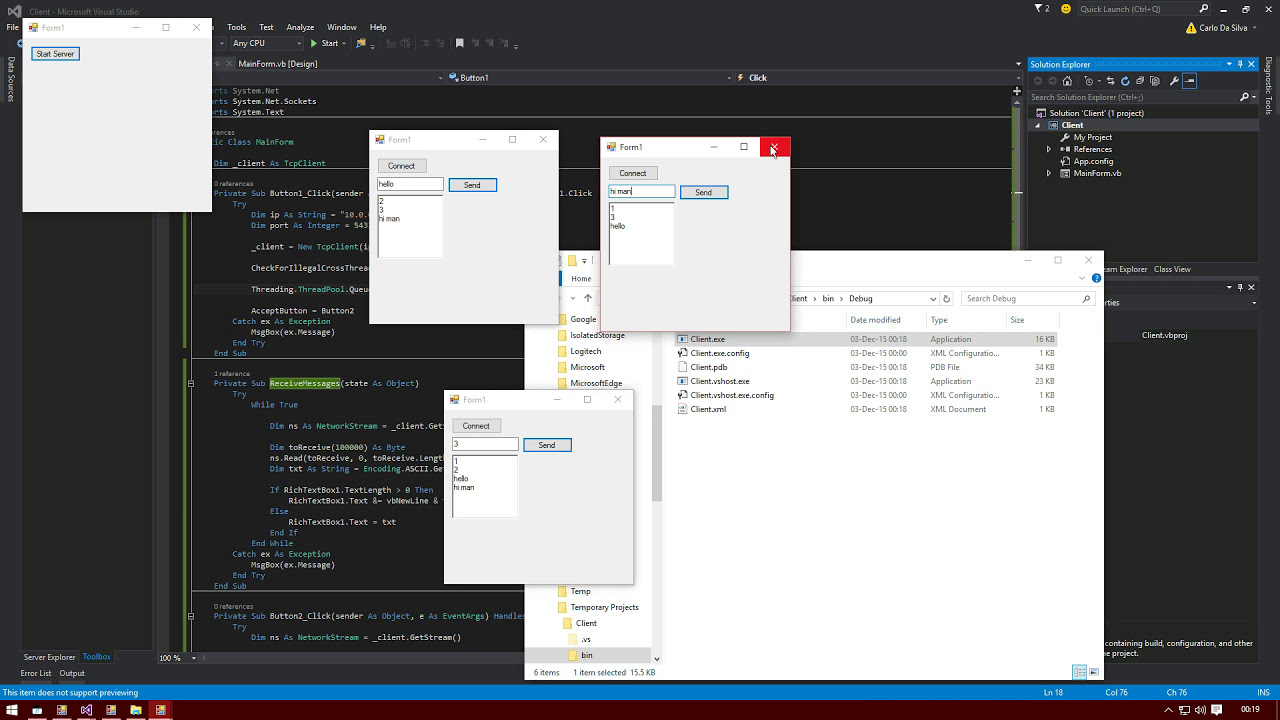This screenshot has width=1280, height=720.
Task: Select Client.vshost.exe in File Explorer
Action: (720, 381)
